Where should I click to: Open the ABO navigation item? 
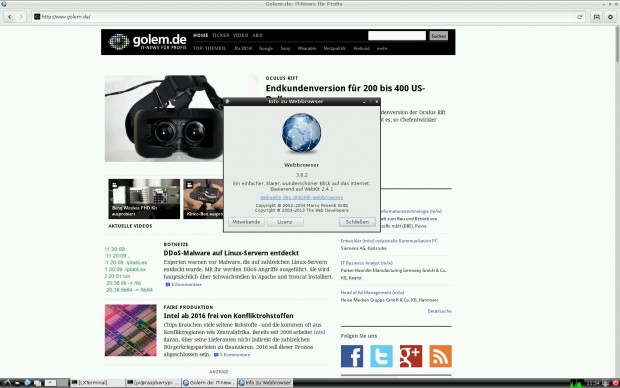pos(257,35)
